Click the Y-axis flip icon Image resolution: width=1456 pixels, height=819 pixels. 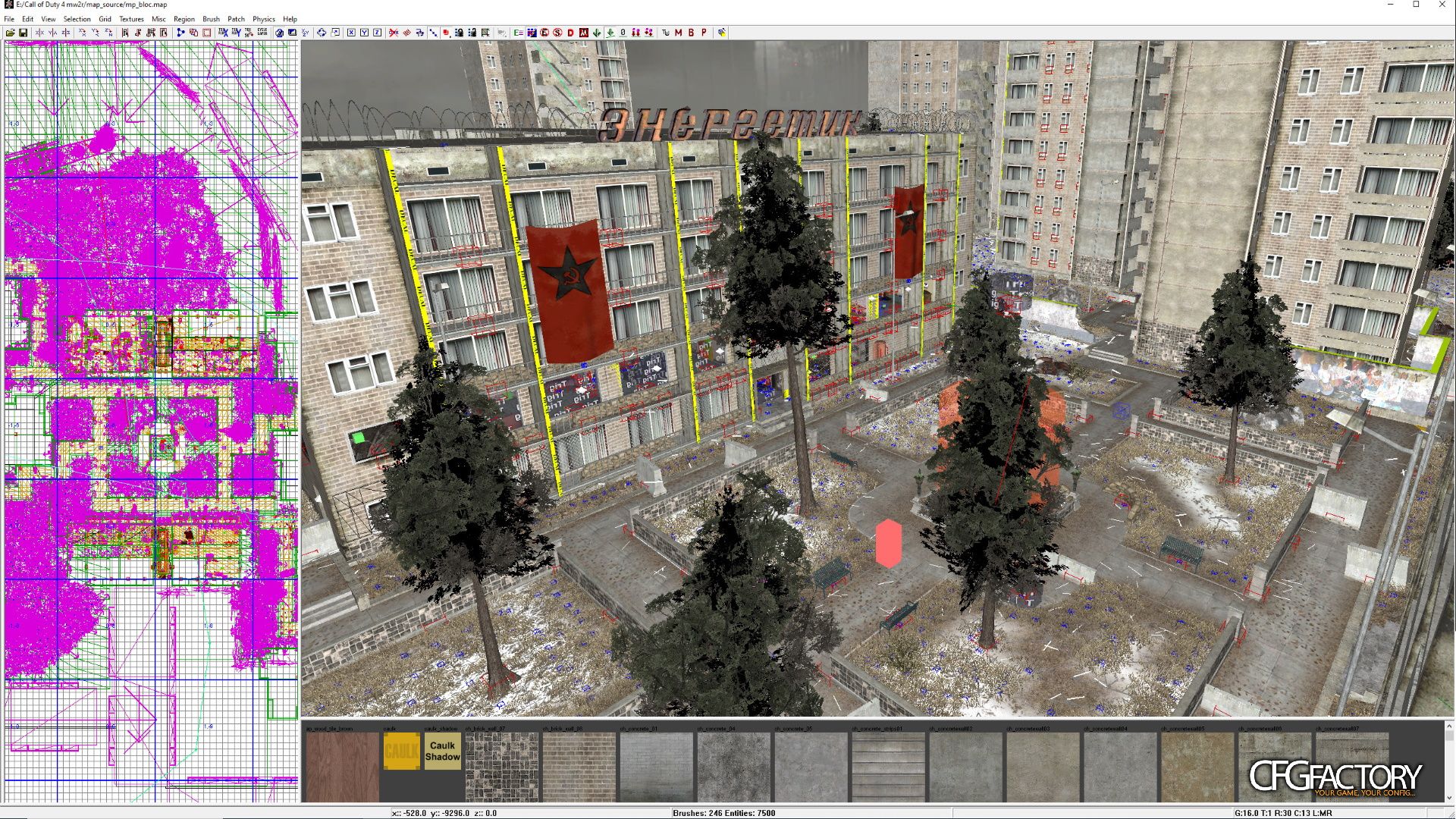coord(53,33)
